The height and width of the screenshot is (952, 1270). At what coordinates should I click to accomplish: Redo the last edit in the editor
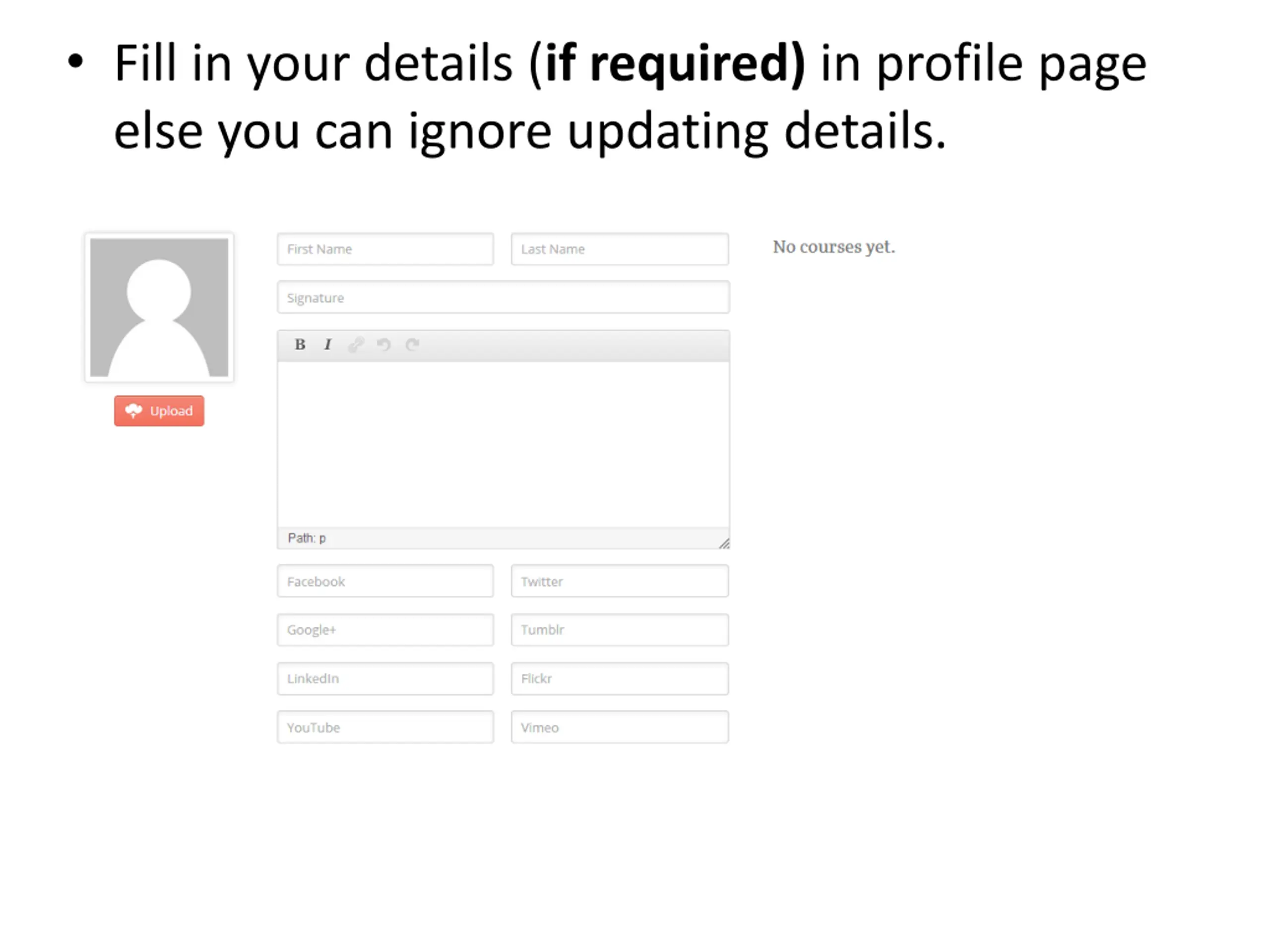(412, 344)
